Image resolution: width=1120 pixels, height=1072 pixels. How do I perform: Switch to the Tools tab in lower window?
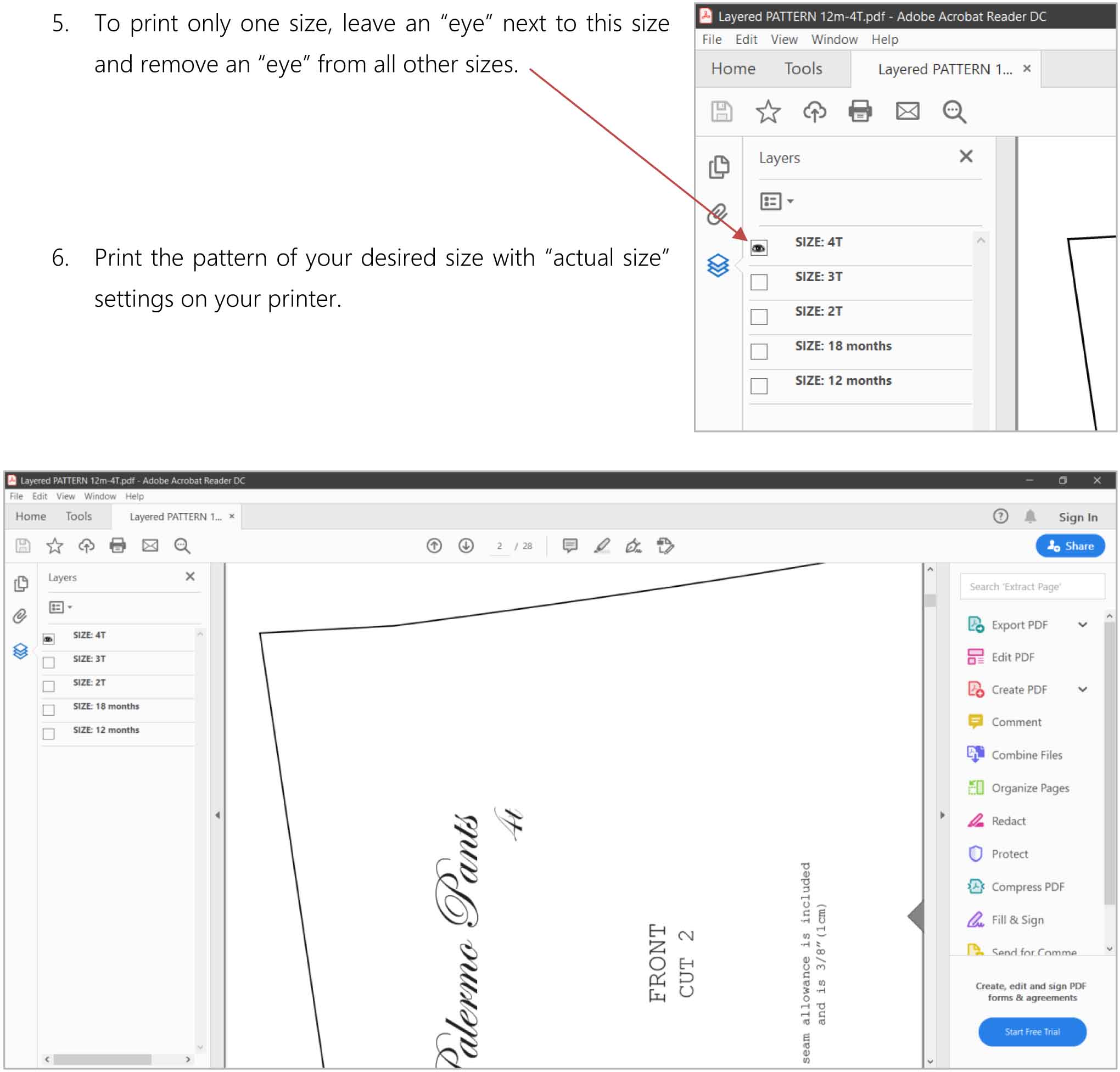pyautogui.click(x=79, y=516)
